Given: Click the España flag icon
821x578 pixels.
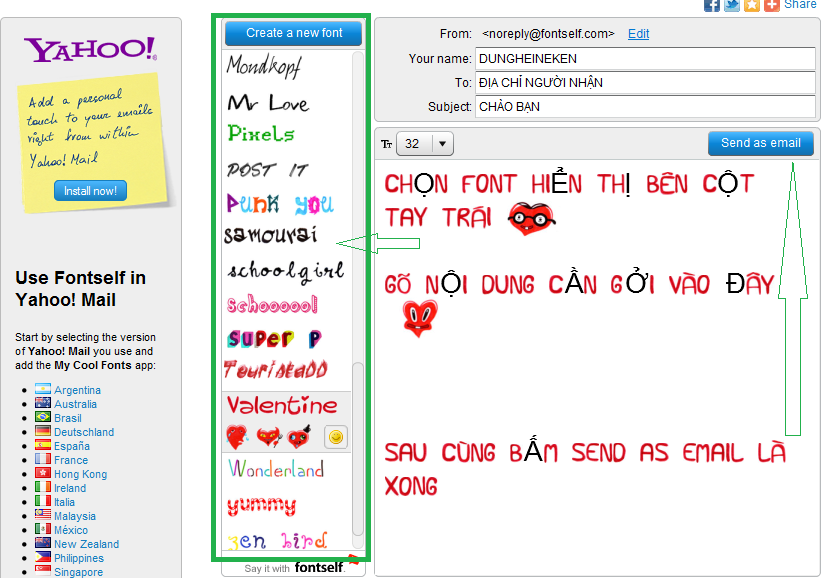Looking at the screenshot, I should 43,445.
